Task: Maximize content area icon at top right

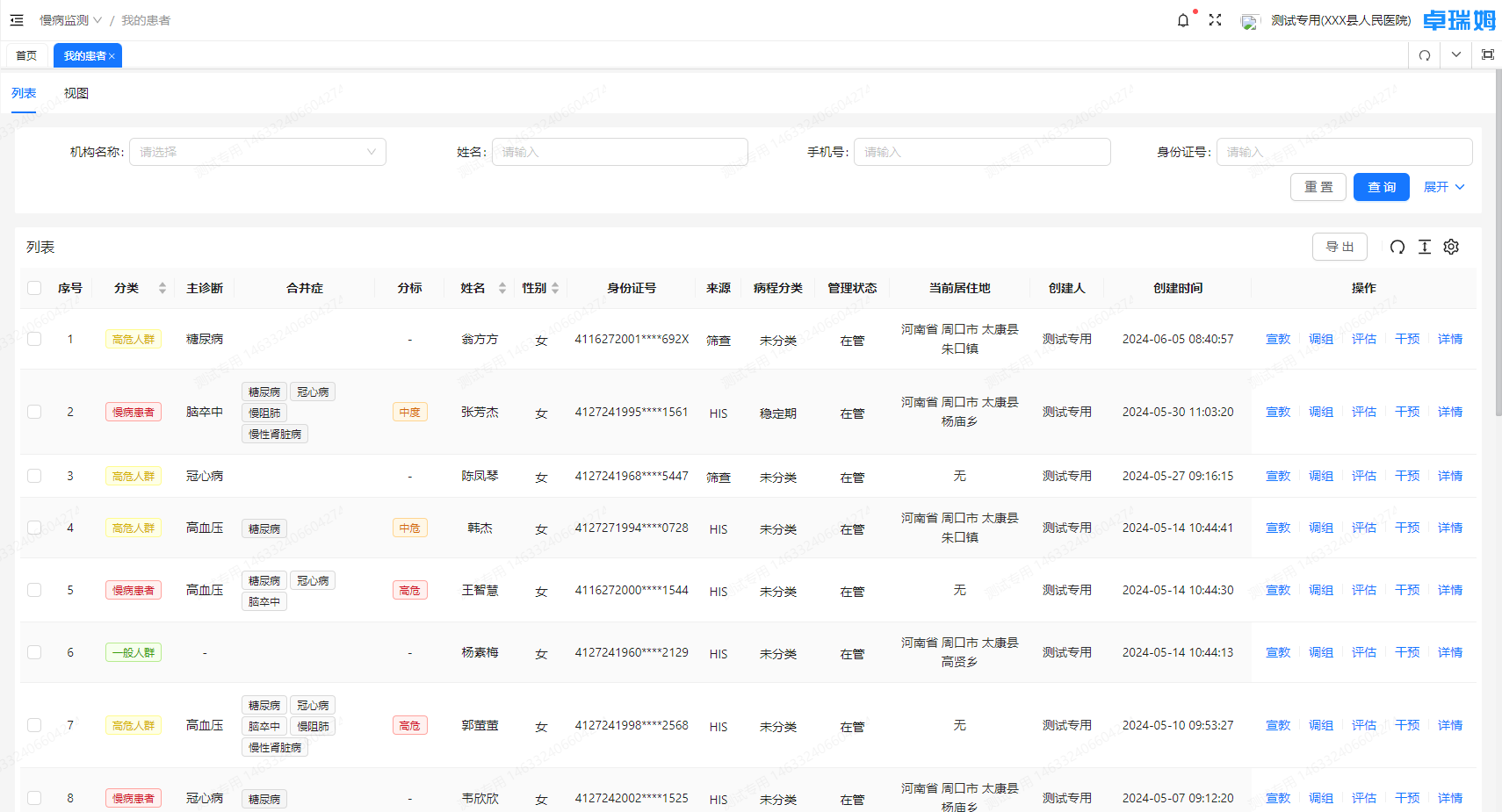Action: pyautogui.click(x=1488, y=54)
